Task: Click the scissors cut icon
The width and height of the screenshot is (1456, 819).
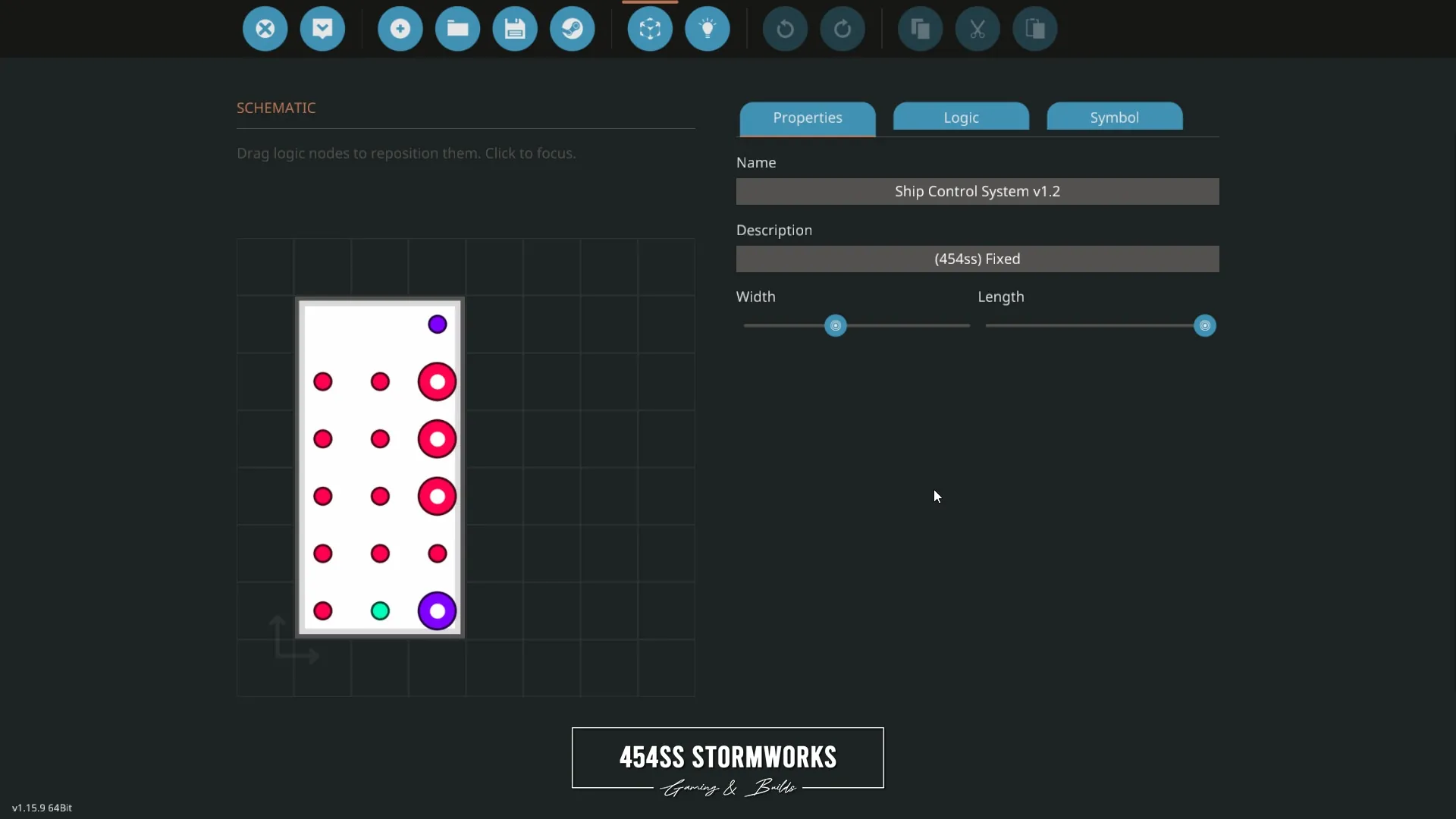Action: pos(977,29)
